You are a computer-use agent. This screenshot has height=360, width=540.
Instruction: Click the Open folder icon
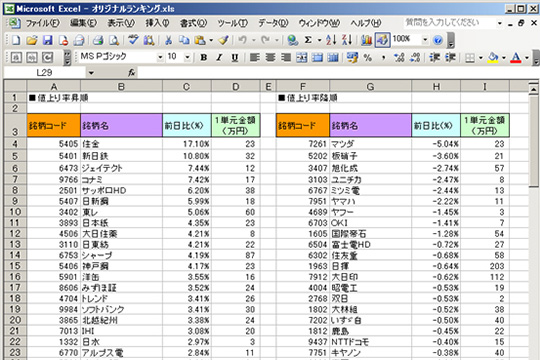coord(32,40)
